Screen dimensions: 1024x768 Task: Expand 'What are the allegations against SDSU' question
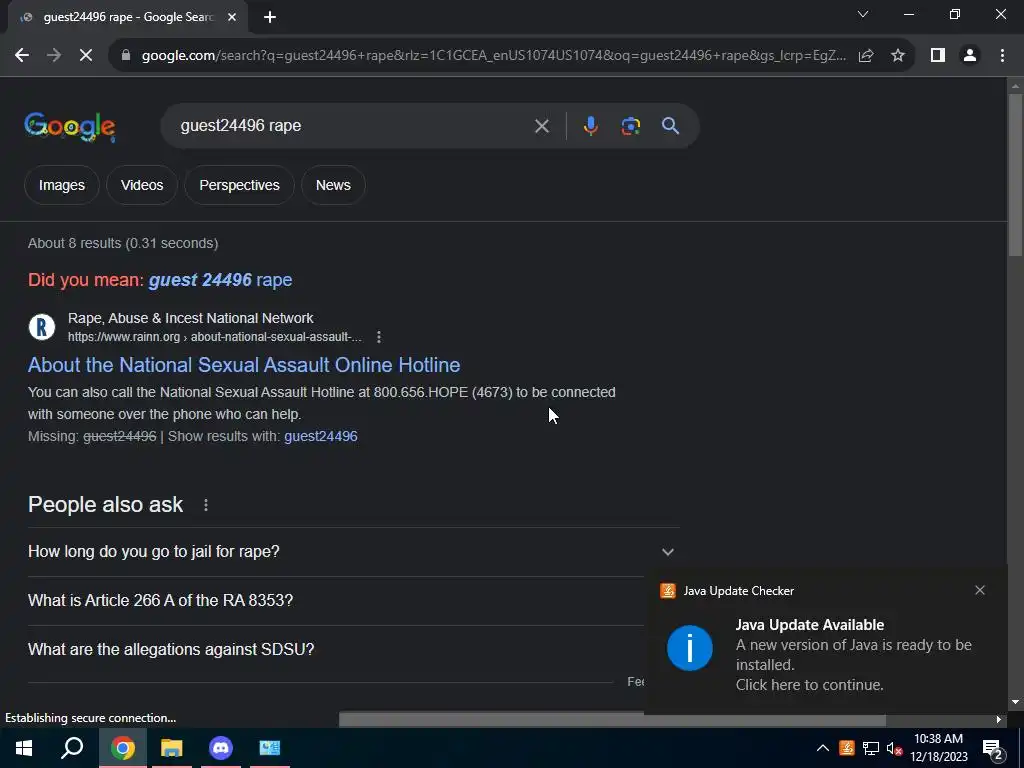point(336,650)
